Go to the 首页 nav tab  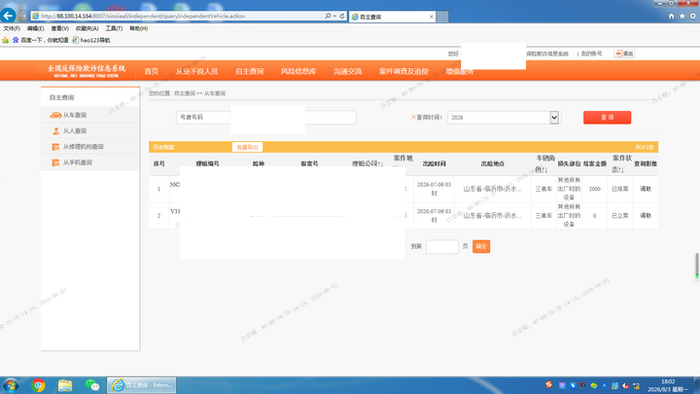(x=151, y=71)
